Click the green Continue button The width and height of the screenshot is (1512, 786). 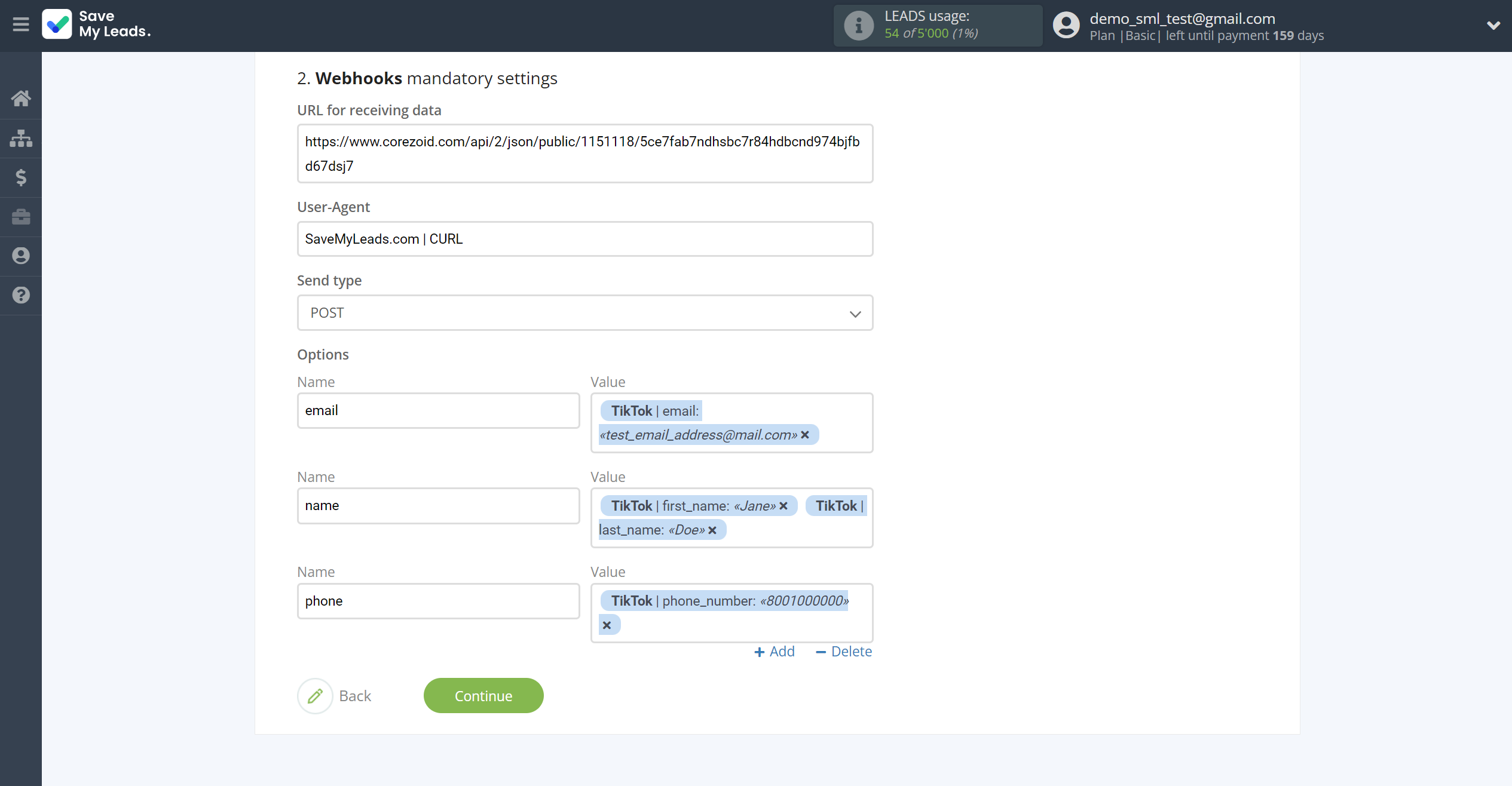pos(483,696)
